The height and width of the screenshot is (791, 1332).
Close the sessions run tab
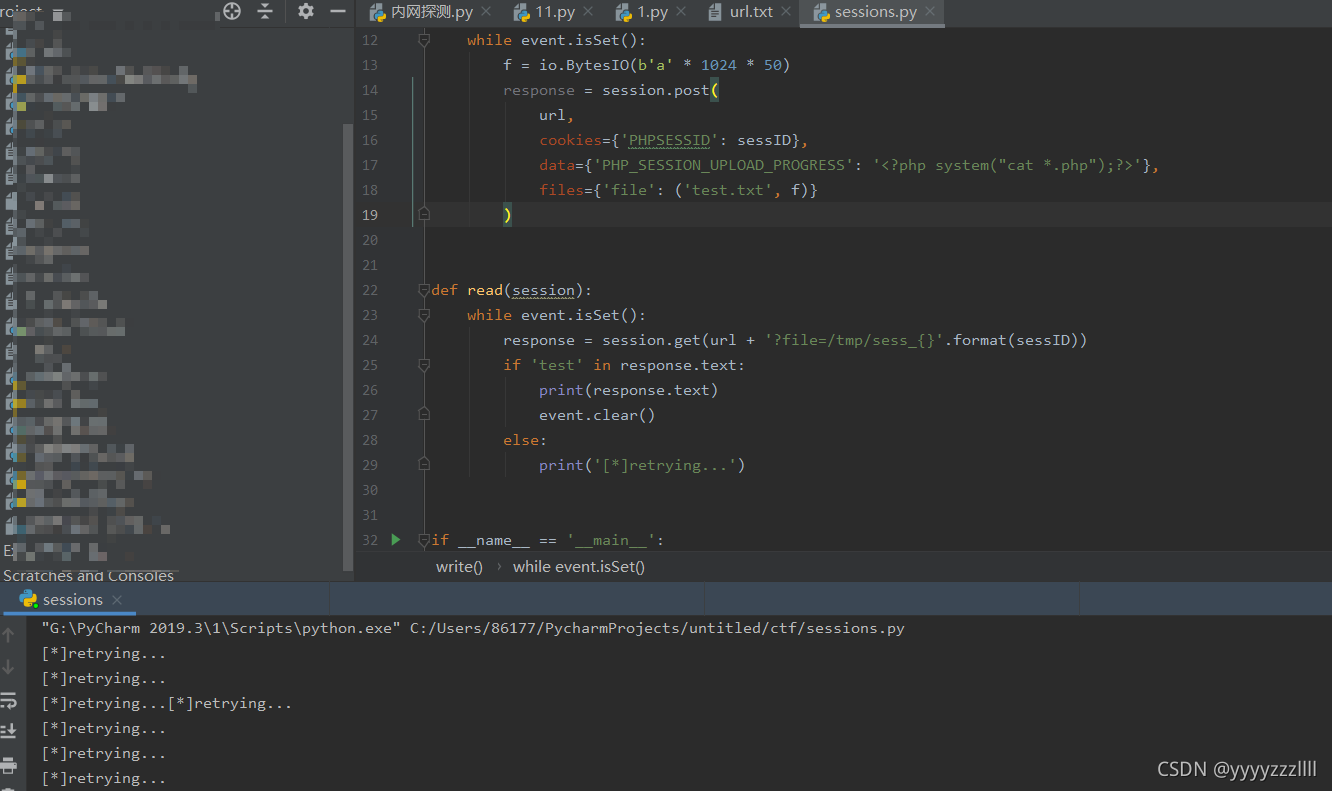(x=117, y=600)
